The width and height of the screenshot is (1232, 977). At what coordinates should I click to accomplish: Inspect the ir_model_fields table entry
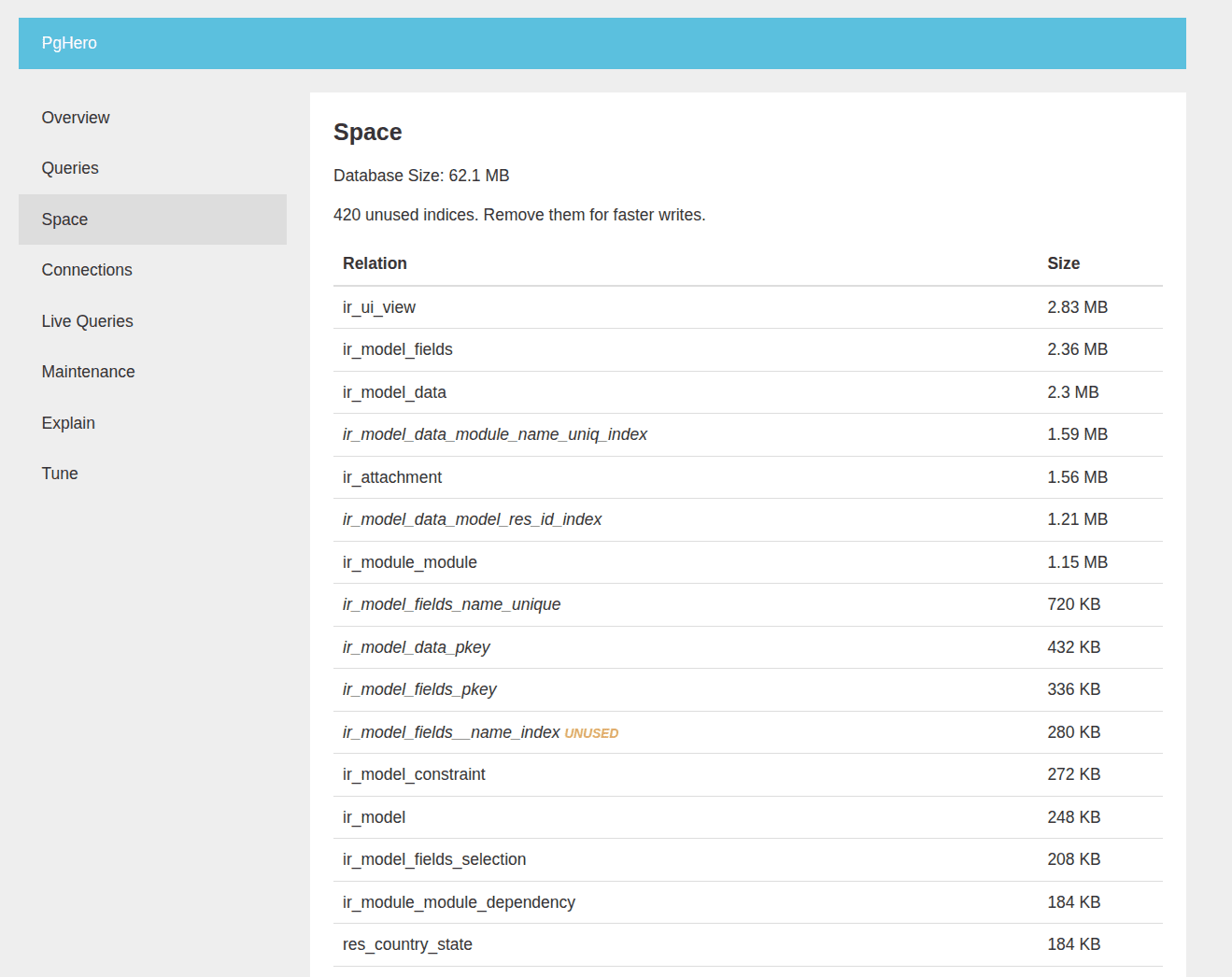tap(397, 349)
